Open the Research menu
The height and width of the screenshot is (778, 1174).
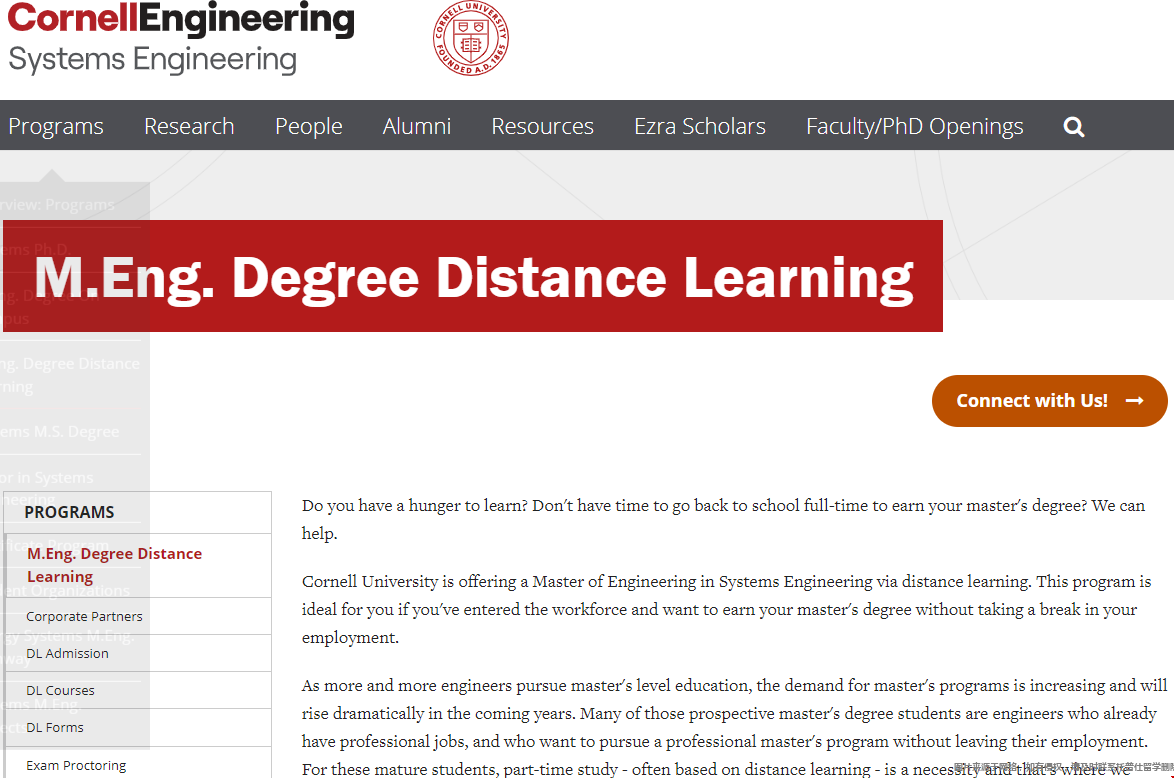click(x=189, y=126)
